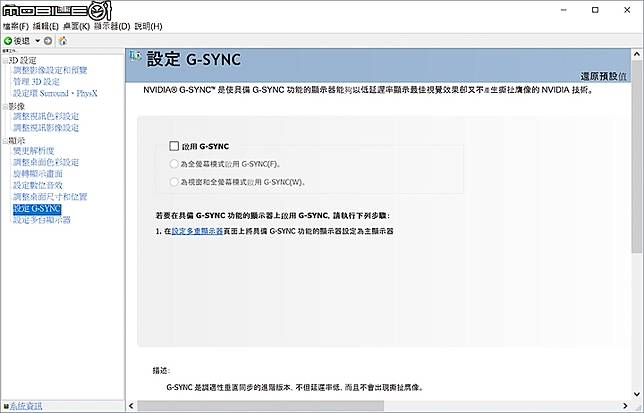Open 系統資訊 link at bottom-left
Image resolution: width=644 pixels, height=413 pixels.
coord(26,406)
